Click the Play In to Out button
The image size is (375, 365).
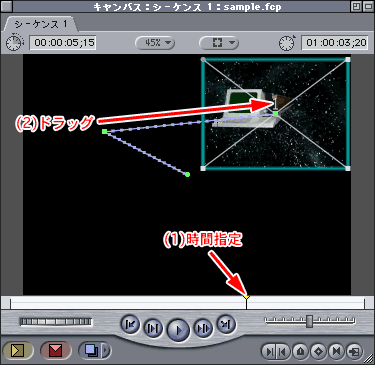click(x=153, y=328)
